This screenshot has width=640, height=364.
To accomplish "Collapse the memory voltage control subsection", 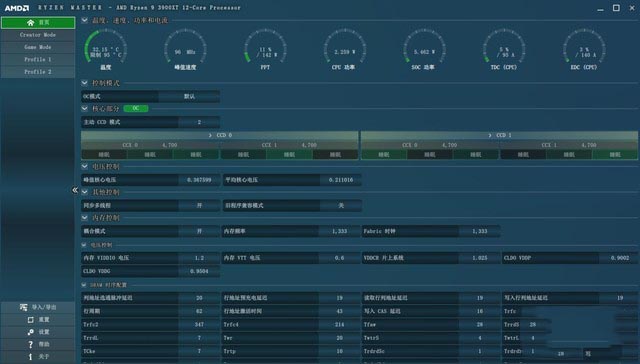I will (x=84, y=245).
